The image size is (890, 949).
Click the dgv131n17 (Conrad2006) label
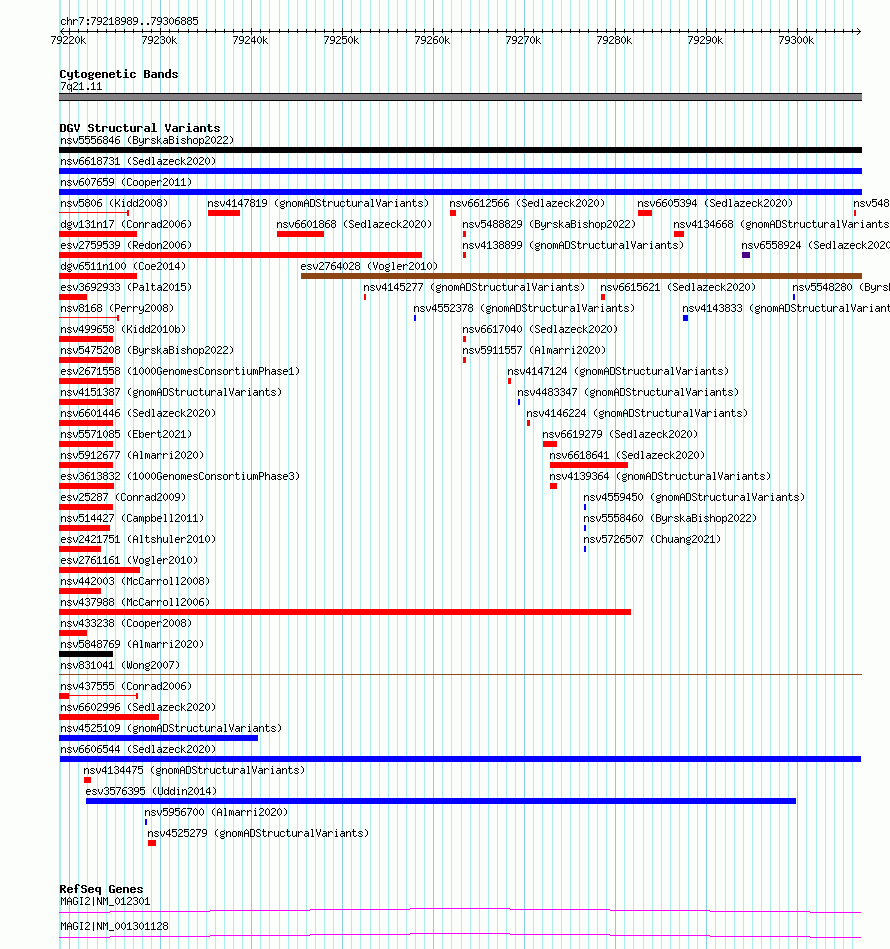(x=126, y=225)
